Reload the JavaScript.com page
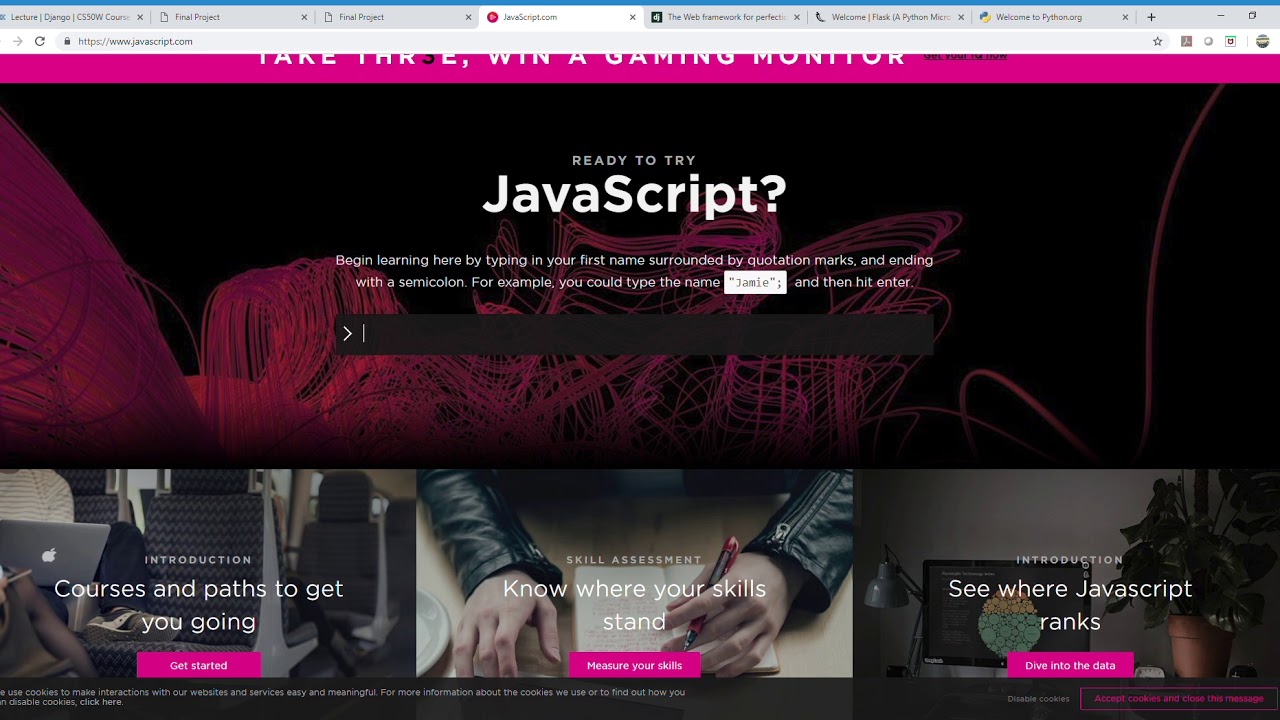The height and width of the screenshot is (720, 1280). (x=39, y=41)
